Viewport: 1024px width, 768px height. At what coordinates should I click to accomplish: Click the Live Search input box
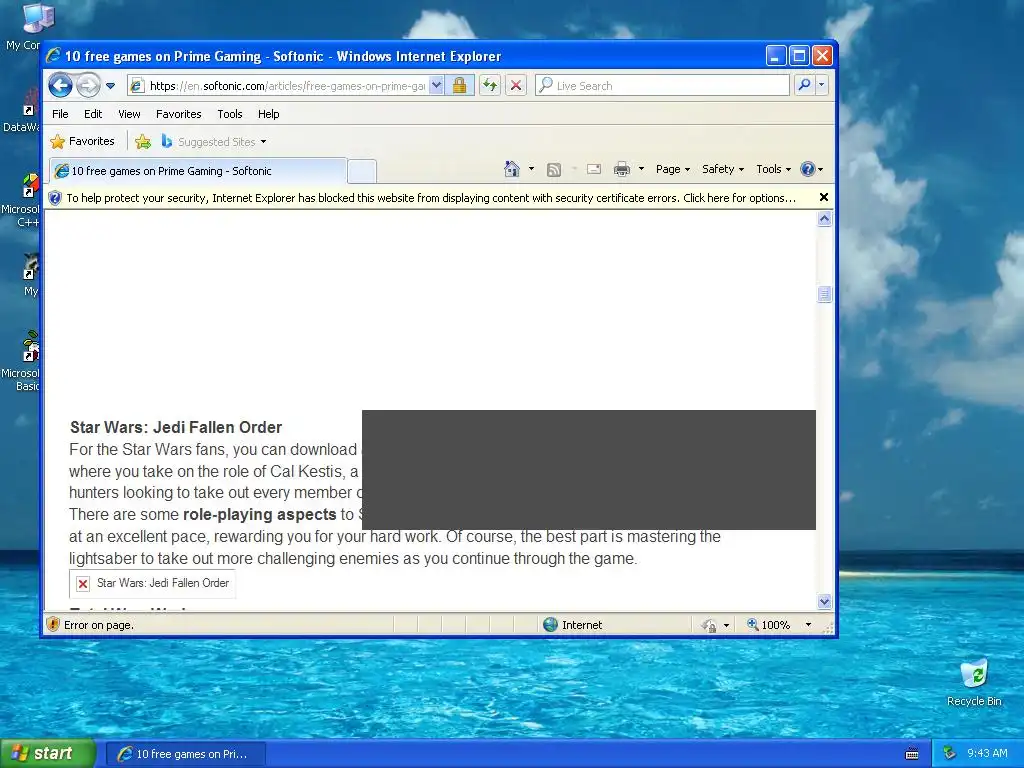click(663, 86)
